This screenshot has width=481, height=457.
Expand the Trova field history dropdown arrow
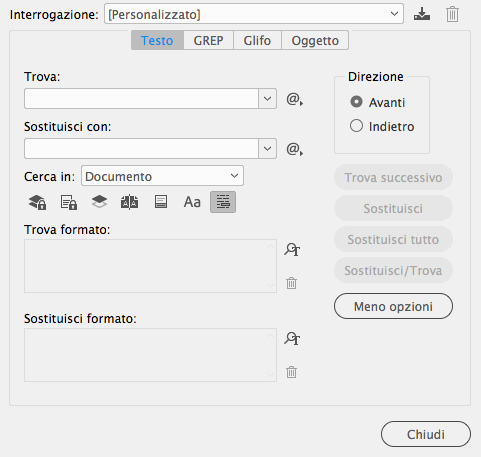pos(267,99)
